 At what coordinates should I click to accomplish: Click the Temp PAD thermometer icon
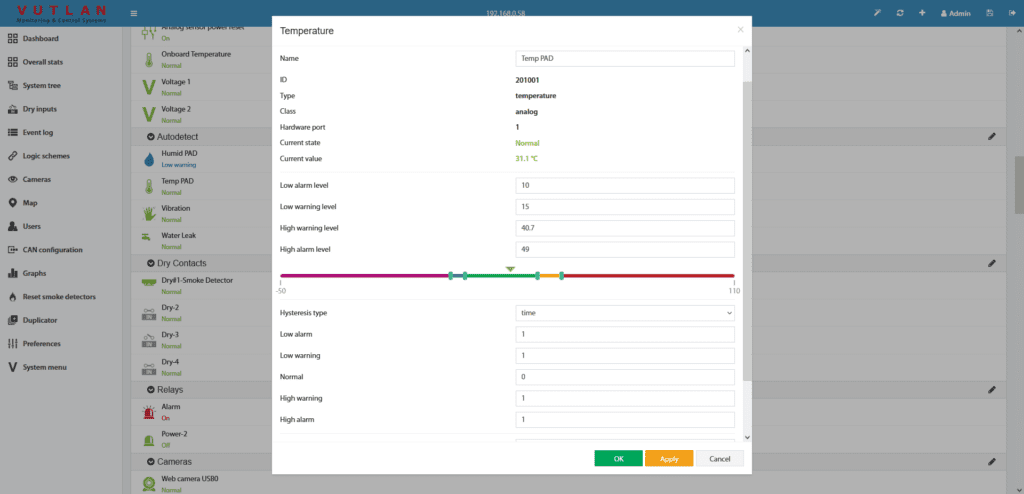(x=149, y=187)
